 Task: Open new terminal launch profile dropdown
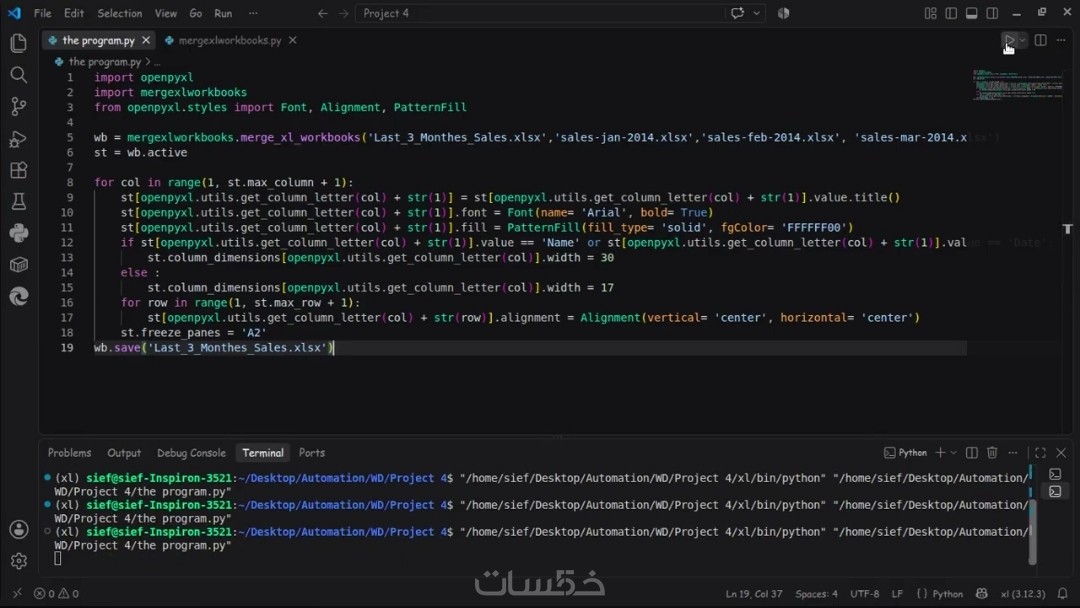coord(954,452)
